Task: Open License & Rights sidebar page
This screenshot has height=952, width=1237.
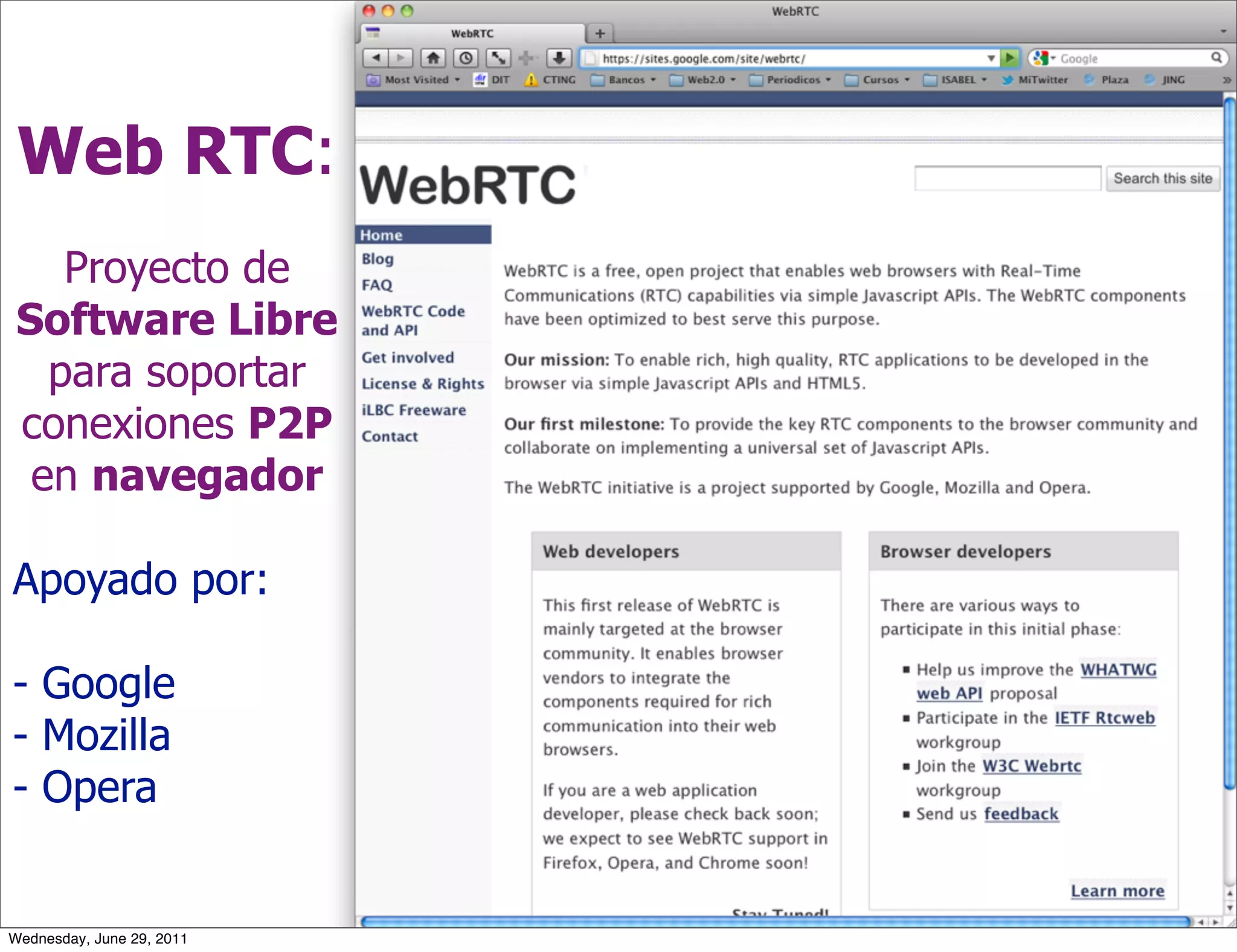Action: 423,384
